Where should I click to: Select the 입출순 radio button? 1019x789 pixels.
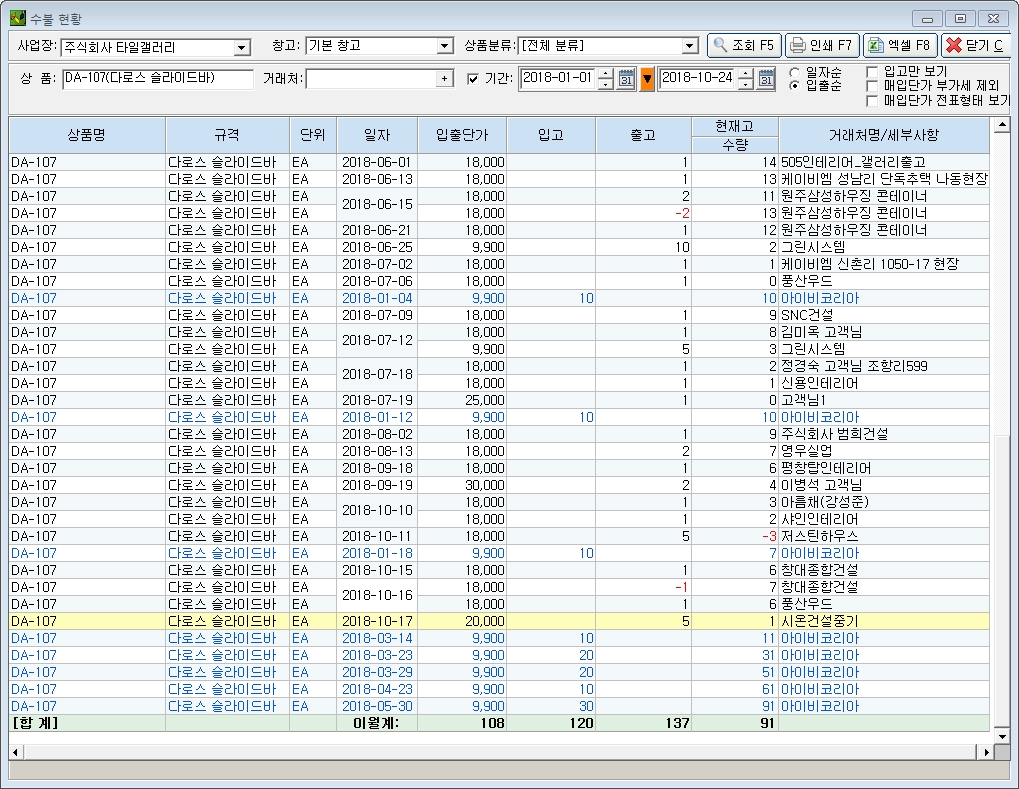click(x=795, y=86)
